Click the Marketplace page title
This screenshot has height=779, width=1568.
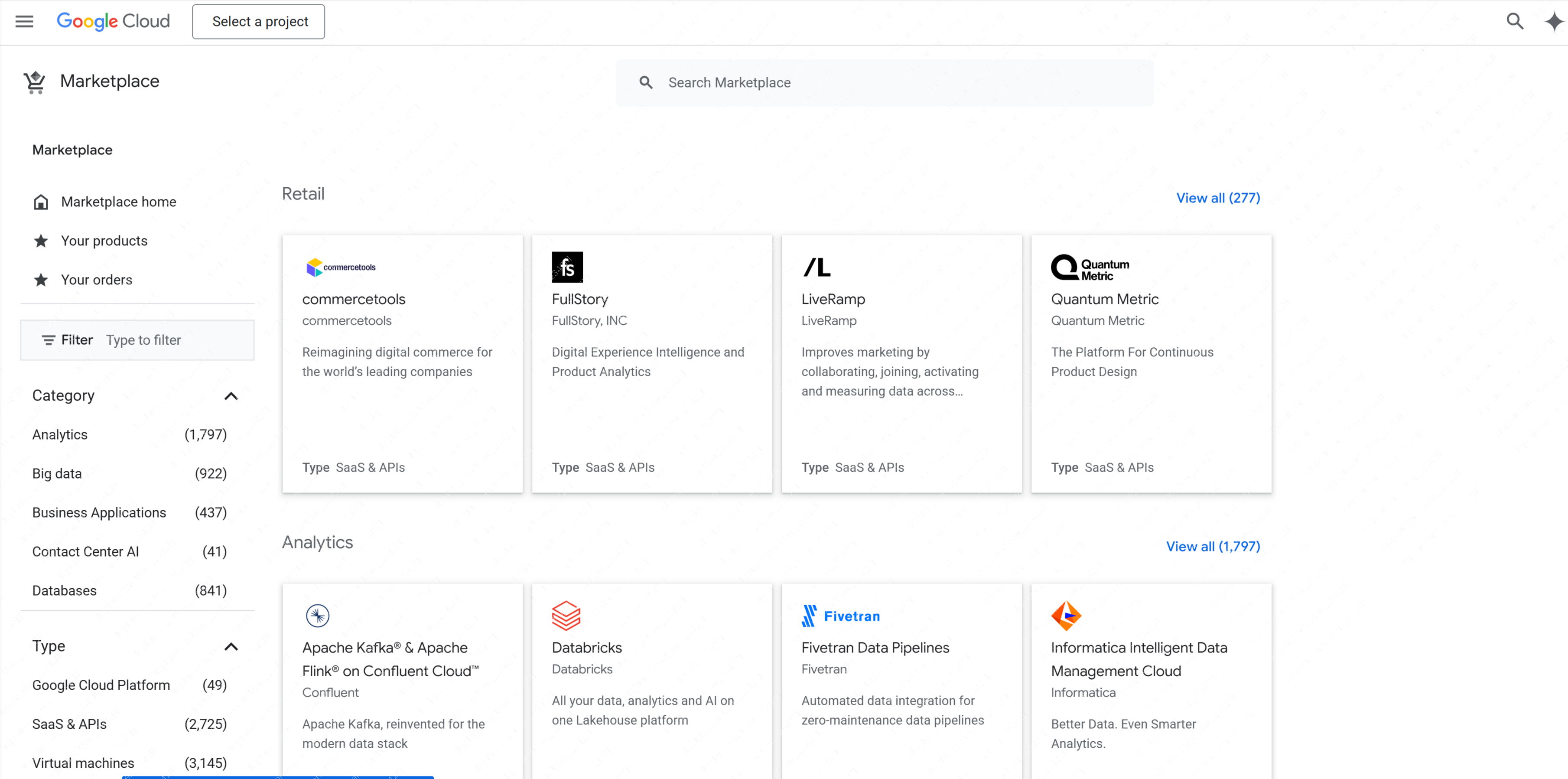click(x=110, y=81)
